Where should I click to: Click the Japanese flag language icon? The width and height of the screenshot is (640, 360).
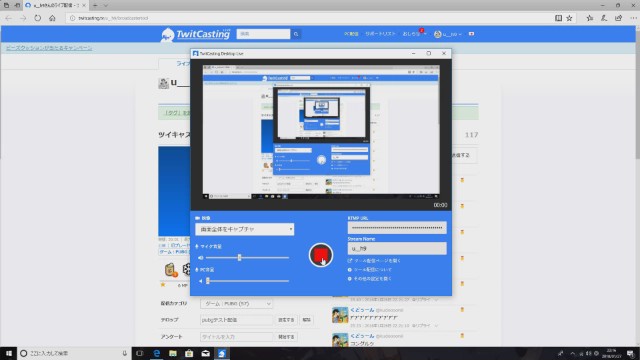(x=471, y=34)
